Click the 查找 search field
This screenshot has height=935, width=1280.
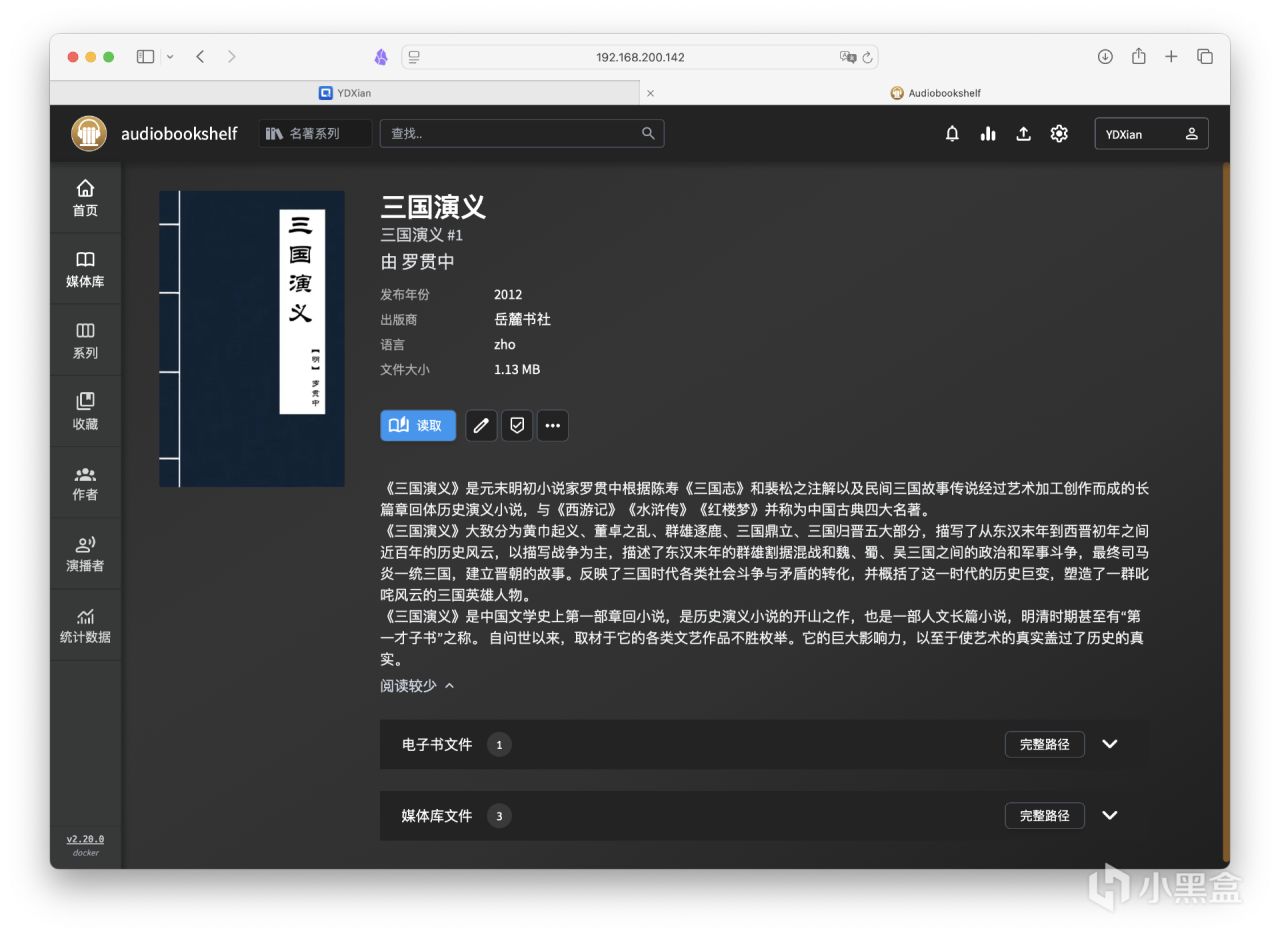pos(522,133)
